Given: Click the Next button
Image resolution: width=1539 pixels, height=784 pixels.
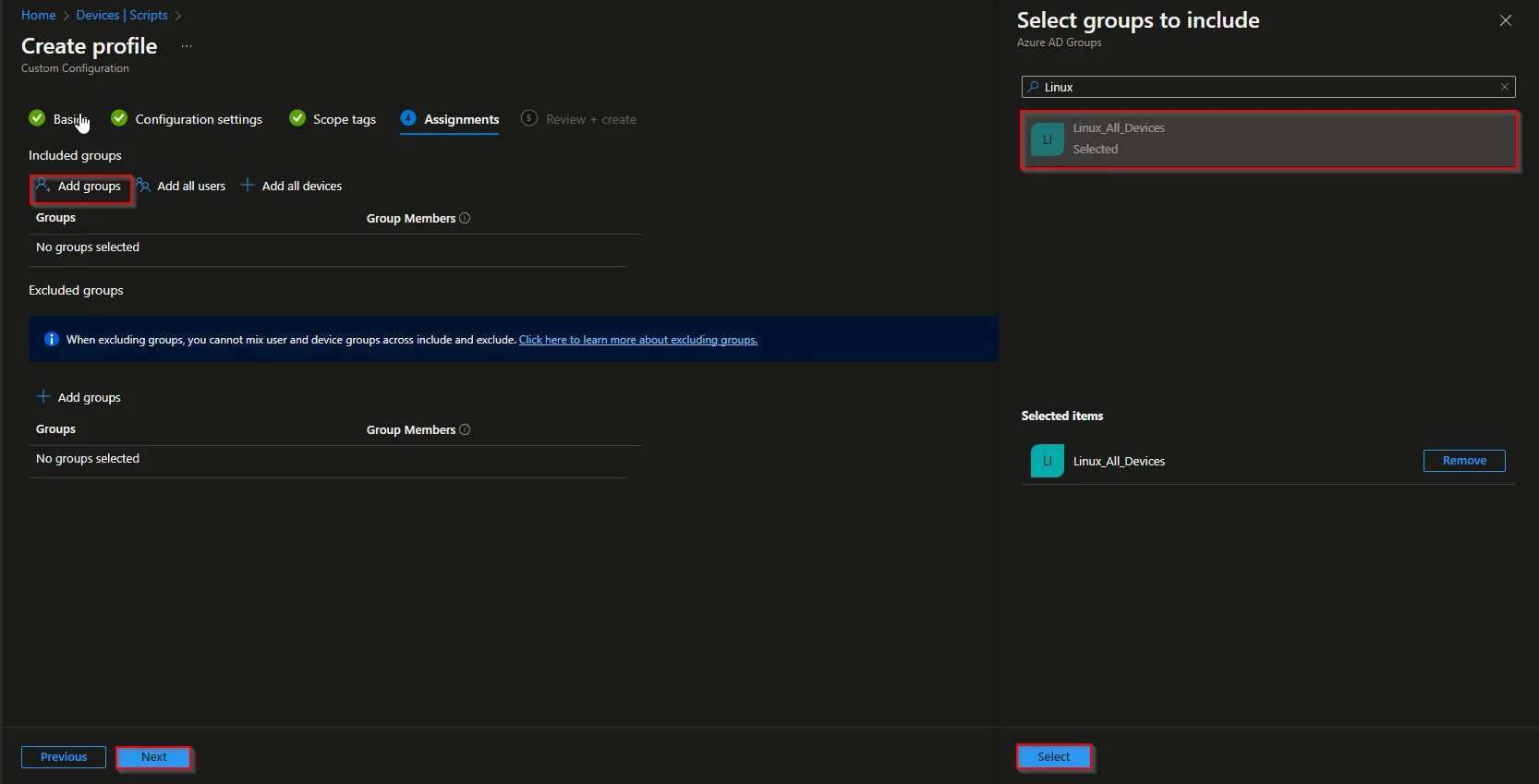Looking at the screenshot, I should [x=154, y=757].
